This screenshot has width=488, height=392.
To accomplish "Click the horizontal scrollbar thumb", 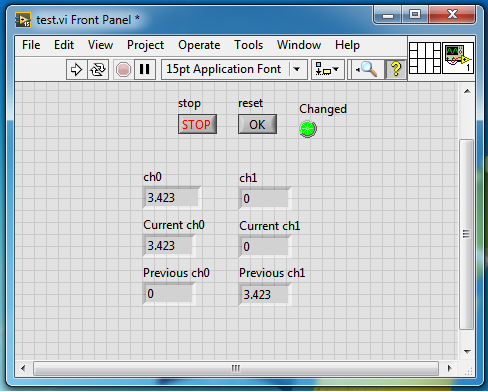I will tap(236, 368).
